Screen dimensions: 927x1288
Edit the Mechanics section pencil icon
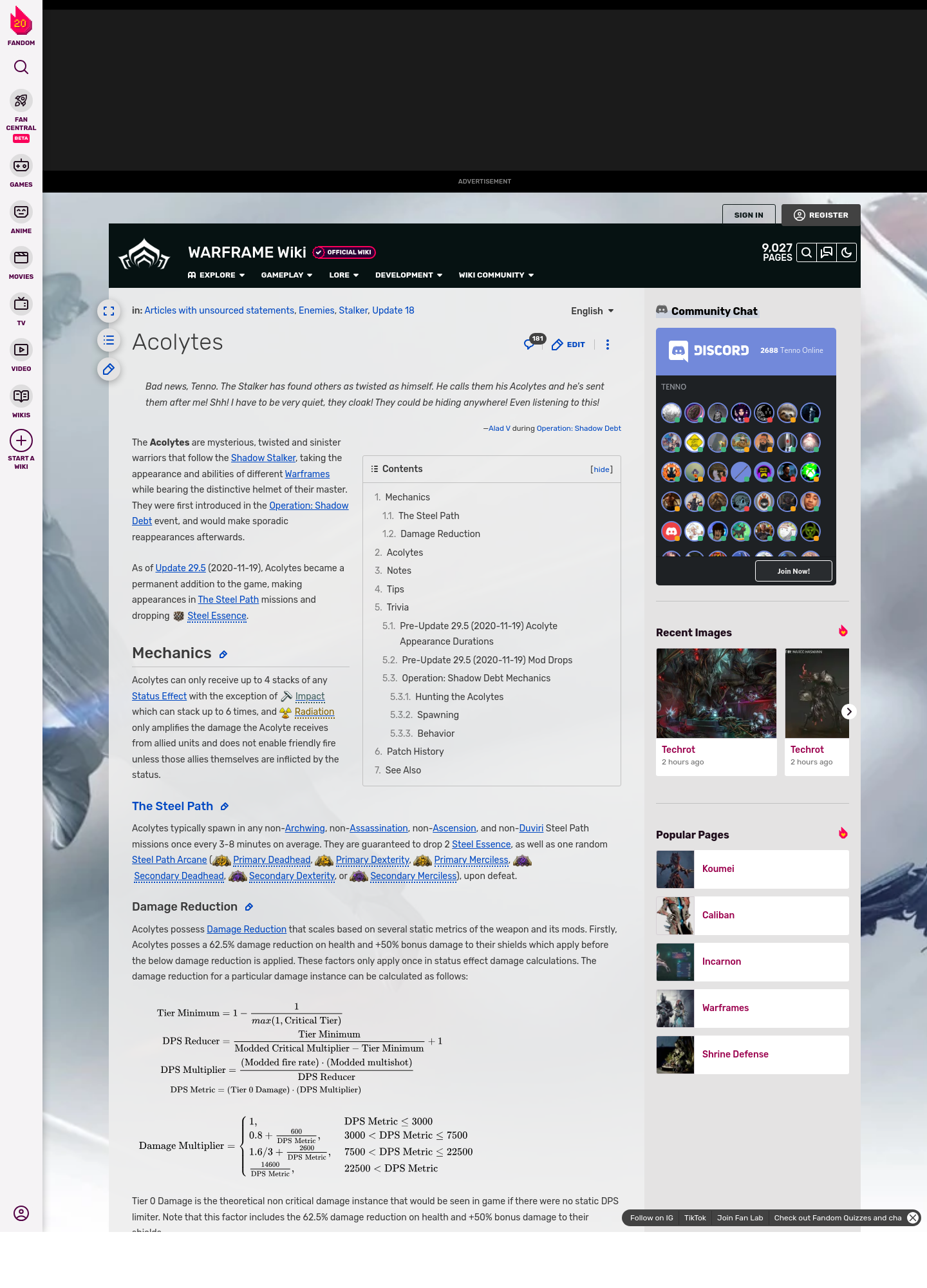pos(223,654)
